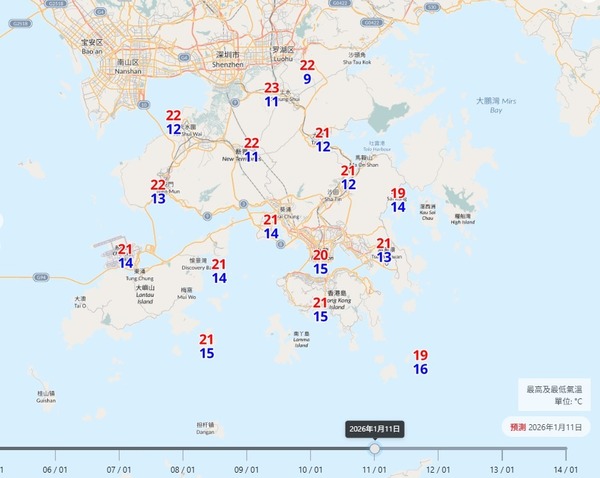Open the 21/14 temperature marker at the airport
The image size is (600, 478).
pos(126,256)
